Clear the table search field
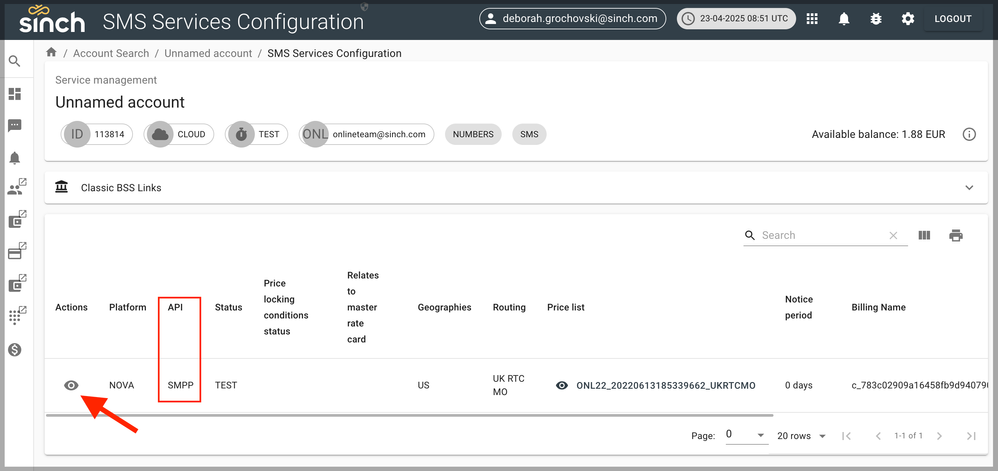 click(894, 236)
